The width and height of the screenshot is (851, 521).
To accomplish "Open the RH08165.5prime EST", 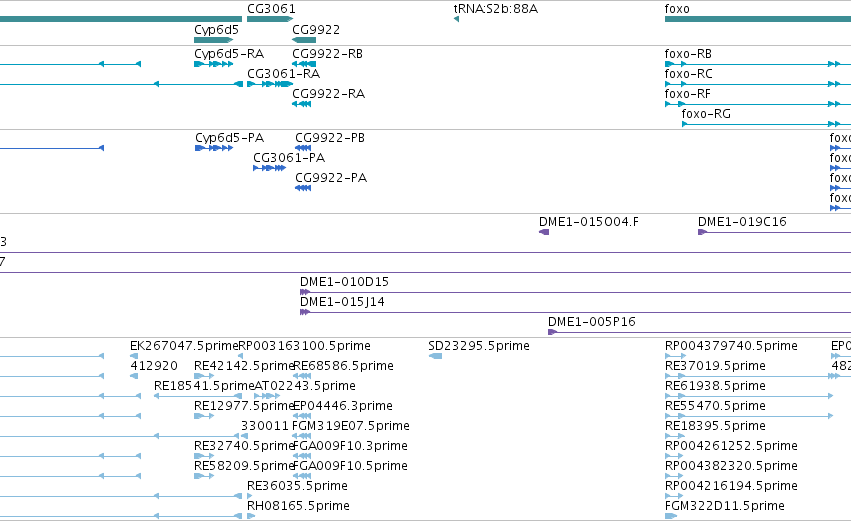I will point(298,507).
